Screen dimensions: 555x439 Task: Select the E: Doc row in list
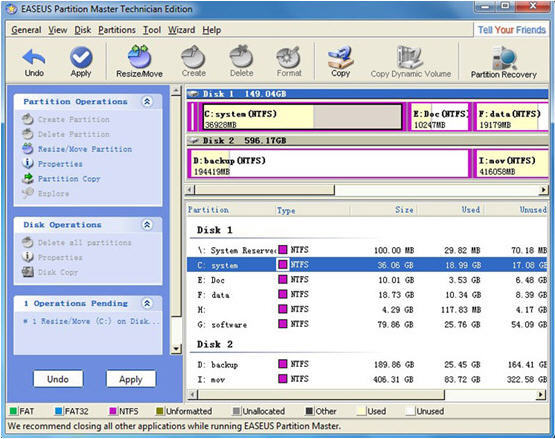(x=367, y=280)
